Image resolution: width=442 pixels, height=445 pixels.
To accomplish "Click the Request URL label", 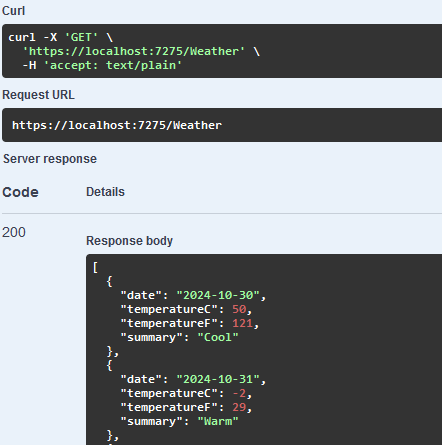I will tap(38, 95).
